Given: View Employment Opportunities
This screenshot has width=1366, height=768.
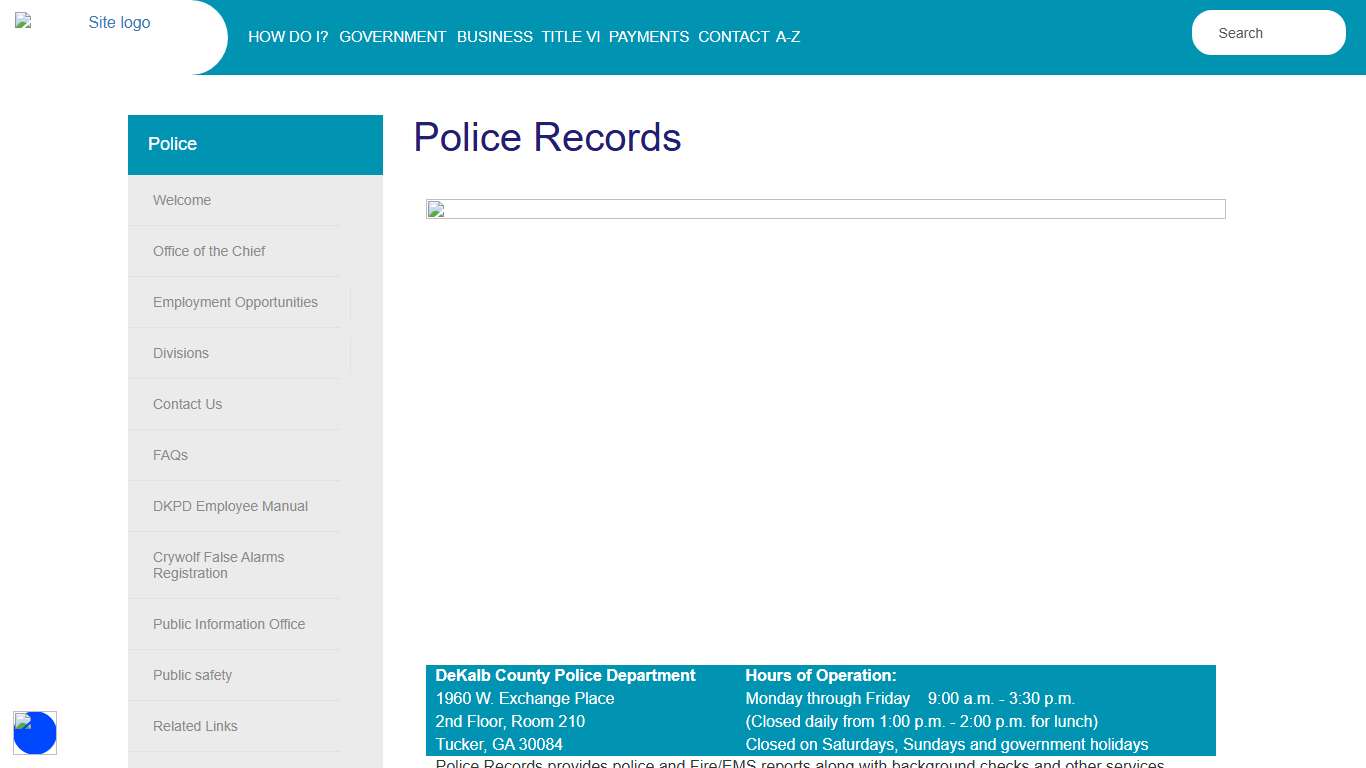Looking at the screenshot, I should (x=236, y=302).
